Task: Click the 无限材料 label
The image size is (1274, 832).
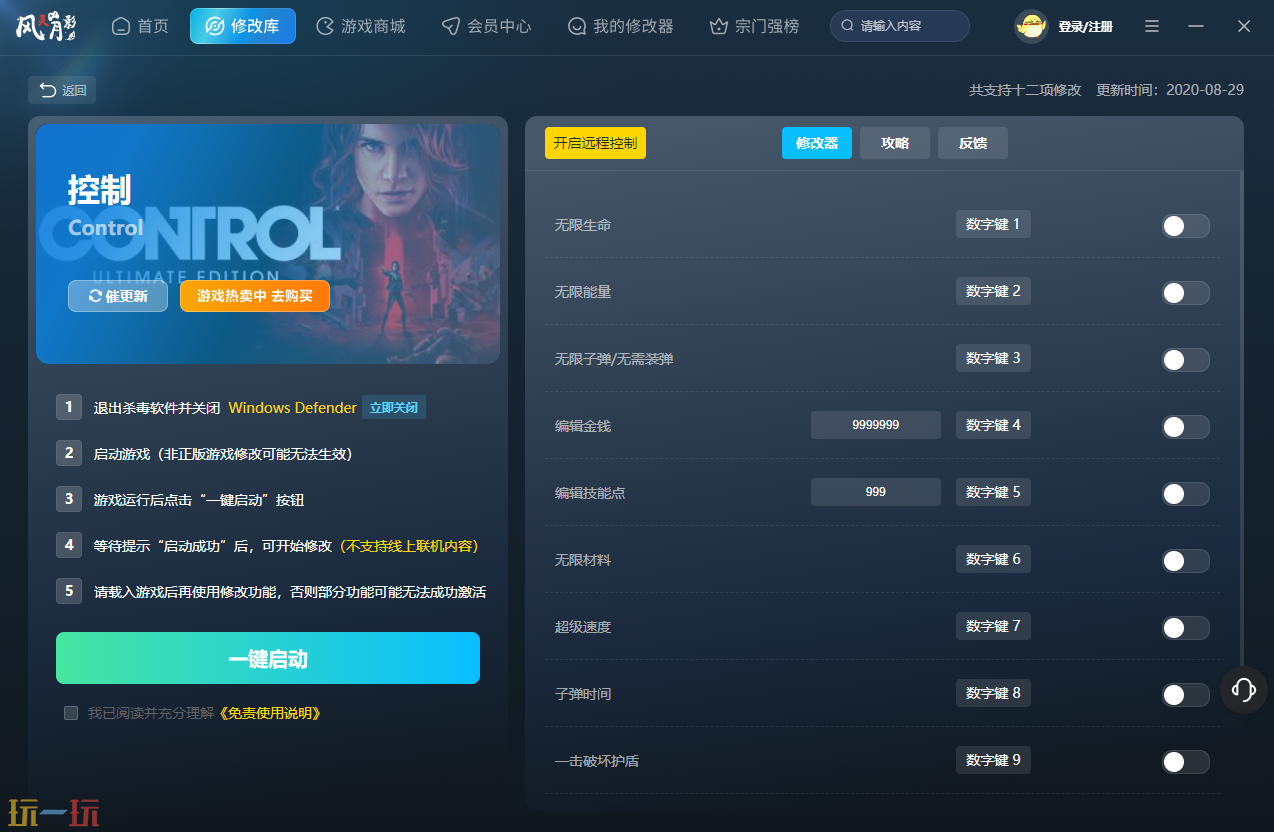Action: coord(583,561)
